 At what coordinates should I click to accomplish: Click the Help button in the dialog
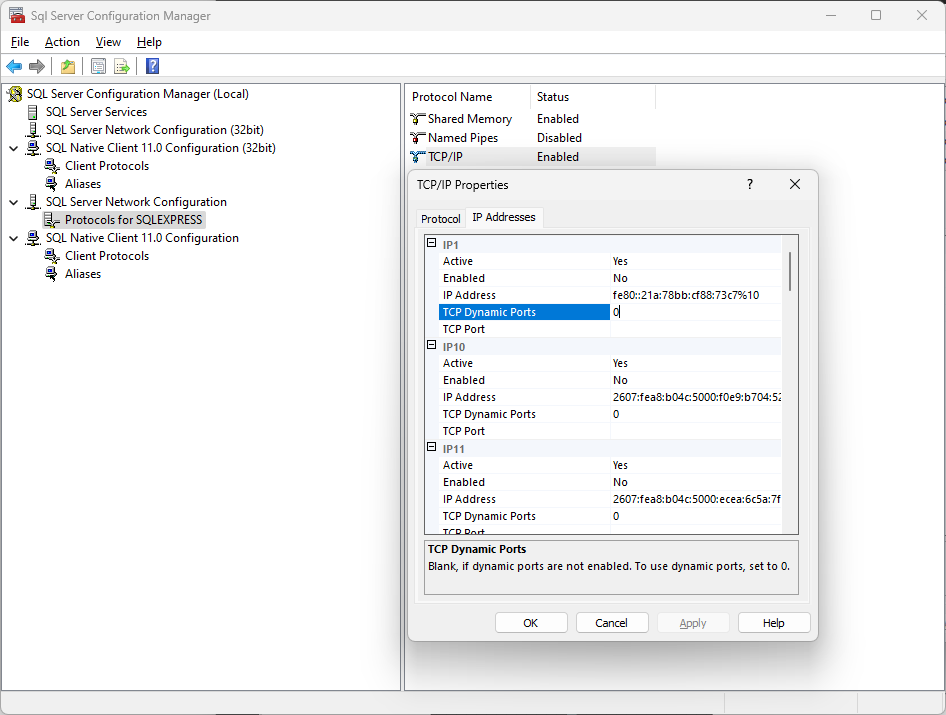click(x=773, y=623)
